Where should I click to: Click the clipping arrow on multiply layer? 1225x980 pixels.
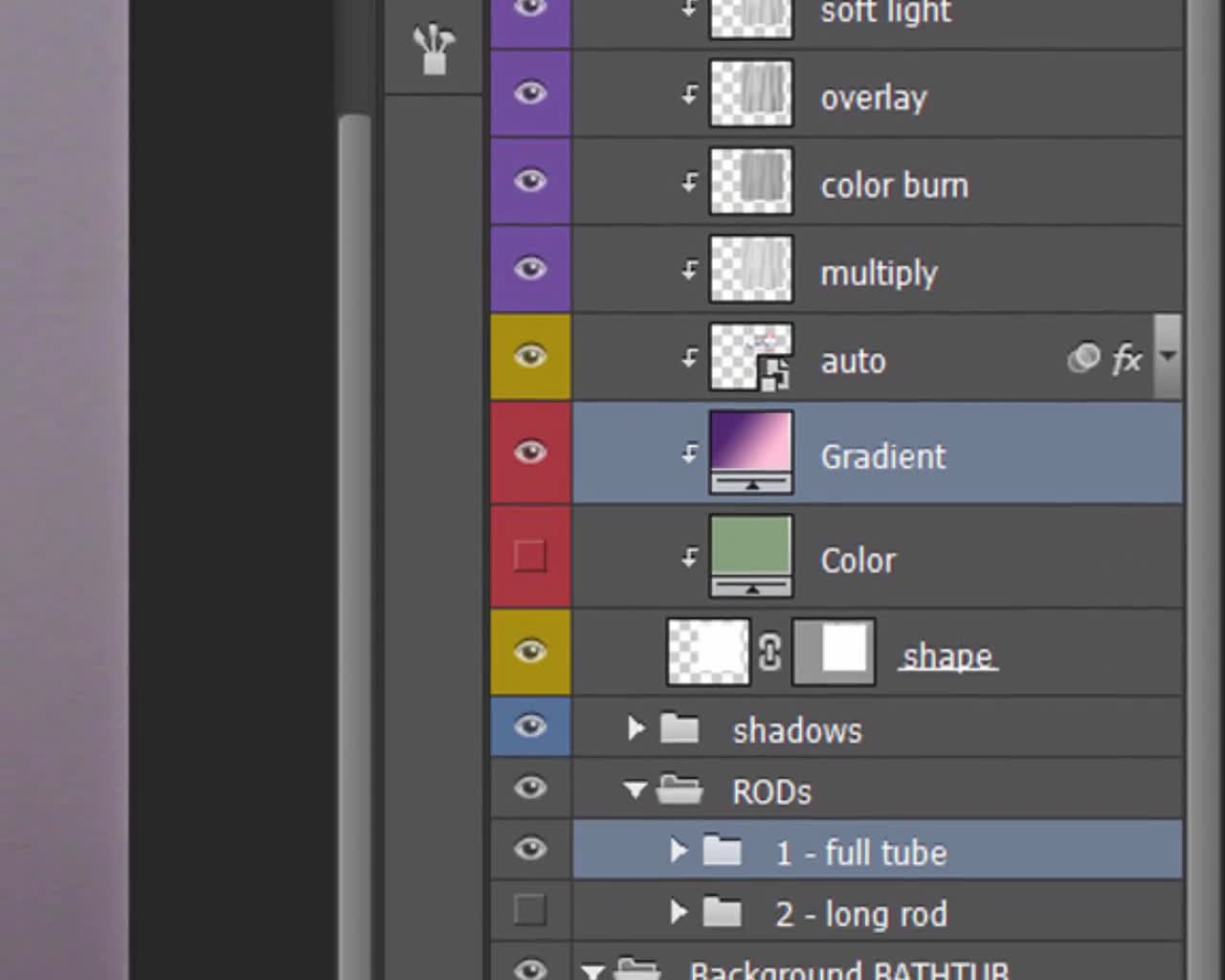pyautogui.click(x=689, y=270)
